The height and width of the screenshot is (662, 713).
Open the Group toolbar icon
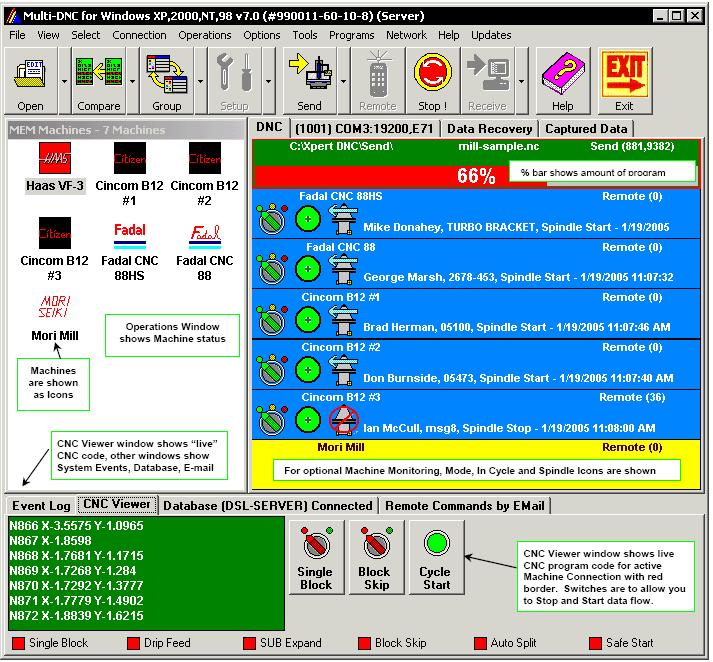click(x=166, y=80)
